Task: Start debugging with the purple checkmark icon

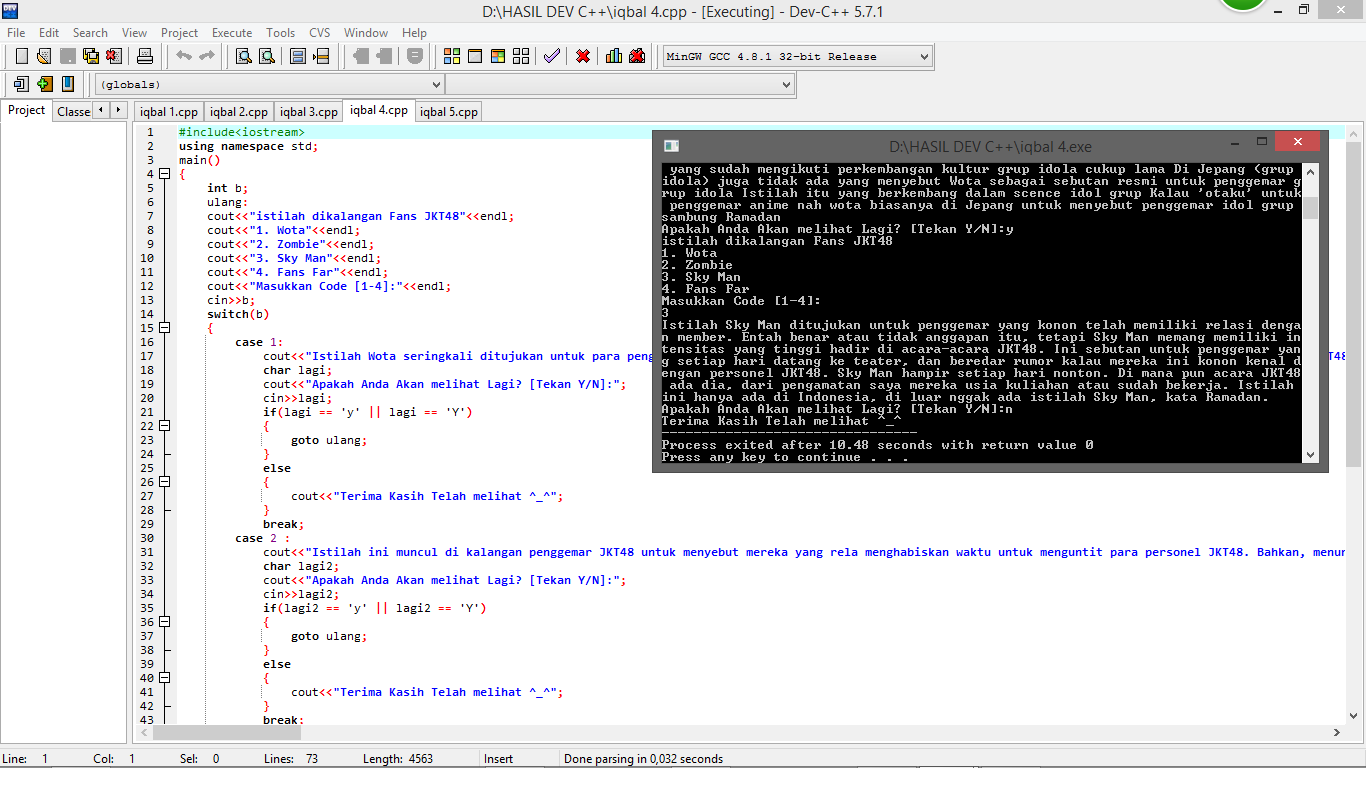Action: pos(552,56)
